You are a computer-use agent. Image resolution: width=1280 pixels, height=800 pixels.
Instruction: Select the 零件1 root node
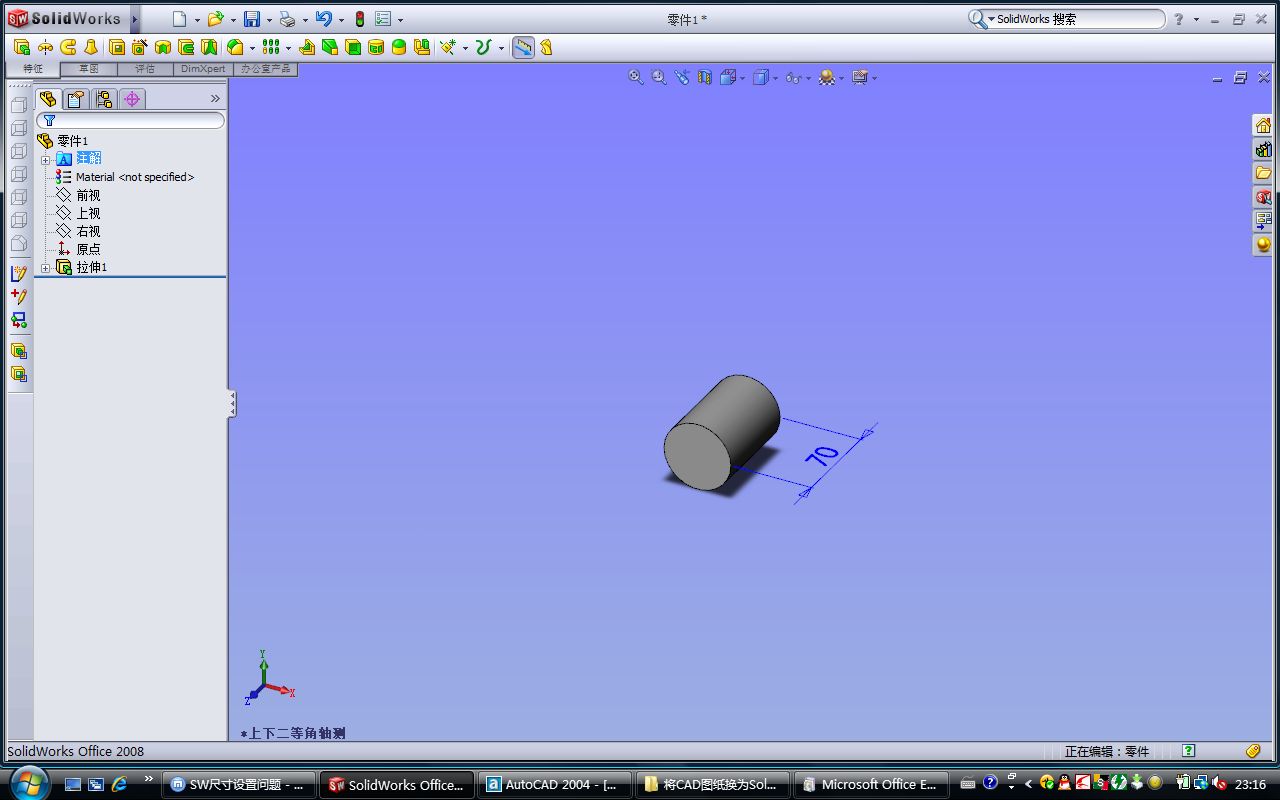(72, 141)
